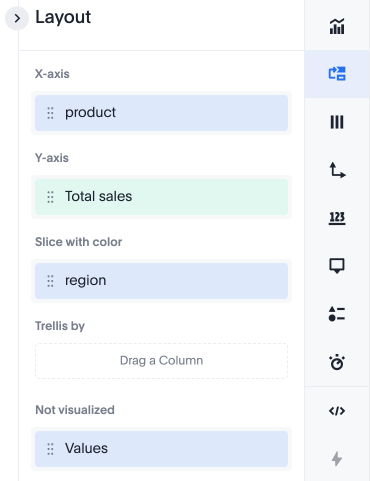Viewport: 370px width, 481px height.
Task: Select the product column chip in X-axis
Action: [161, 113]
